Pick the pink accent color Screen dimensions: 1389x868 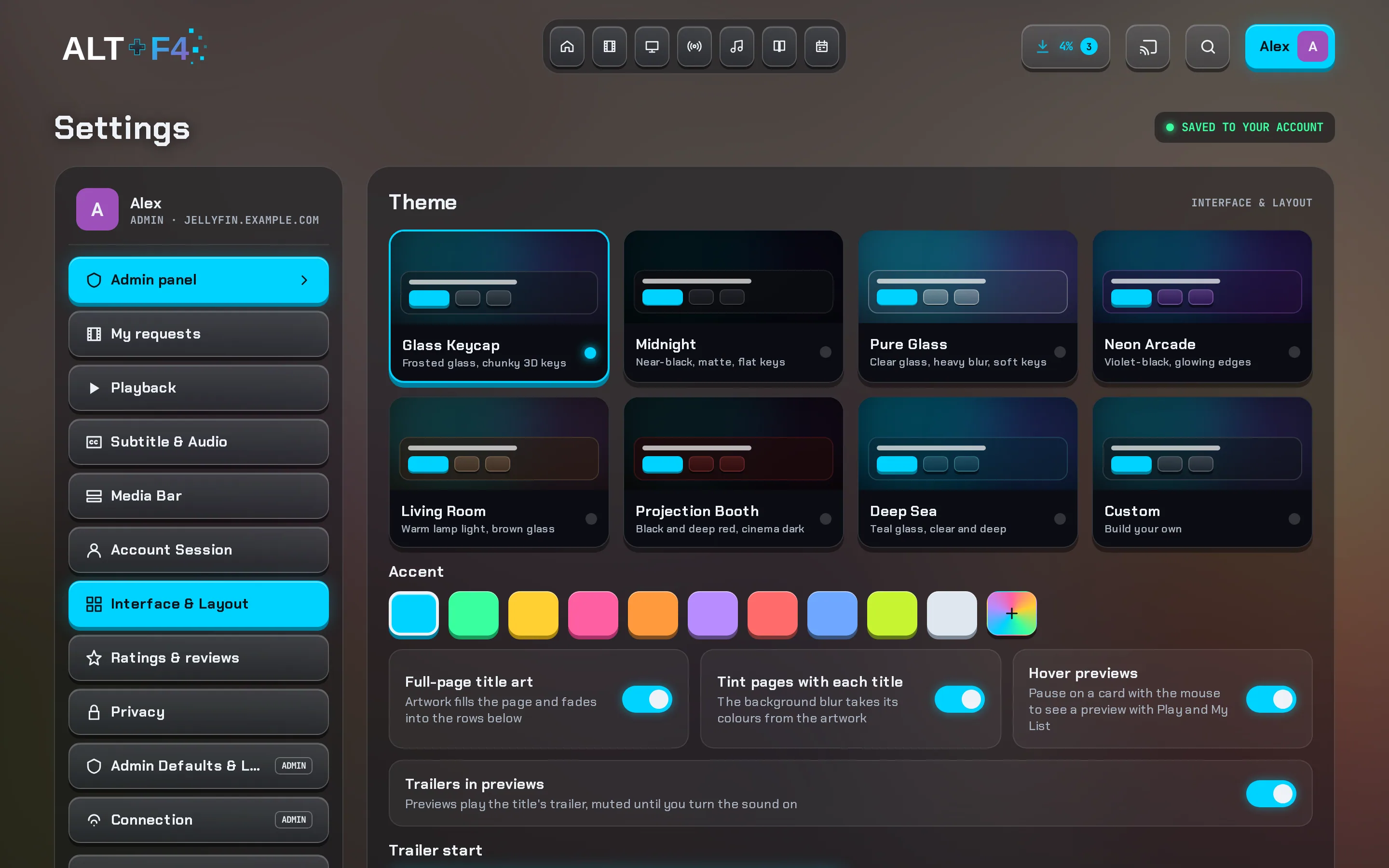tap(593, 613)
